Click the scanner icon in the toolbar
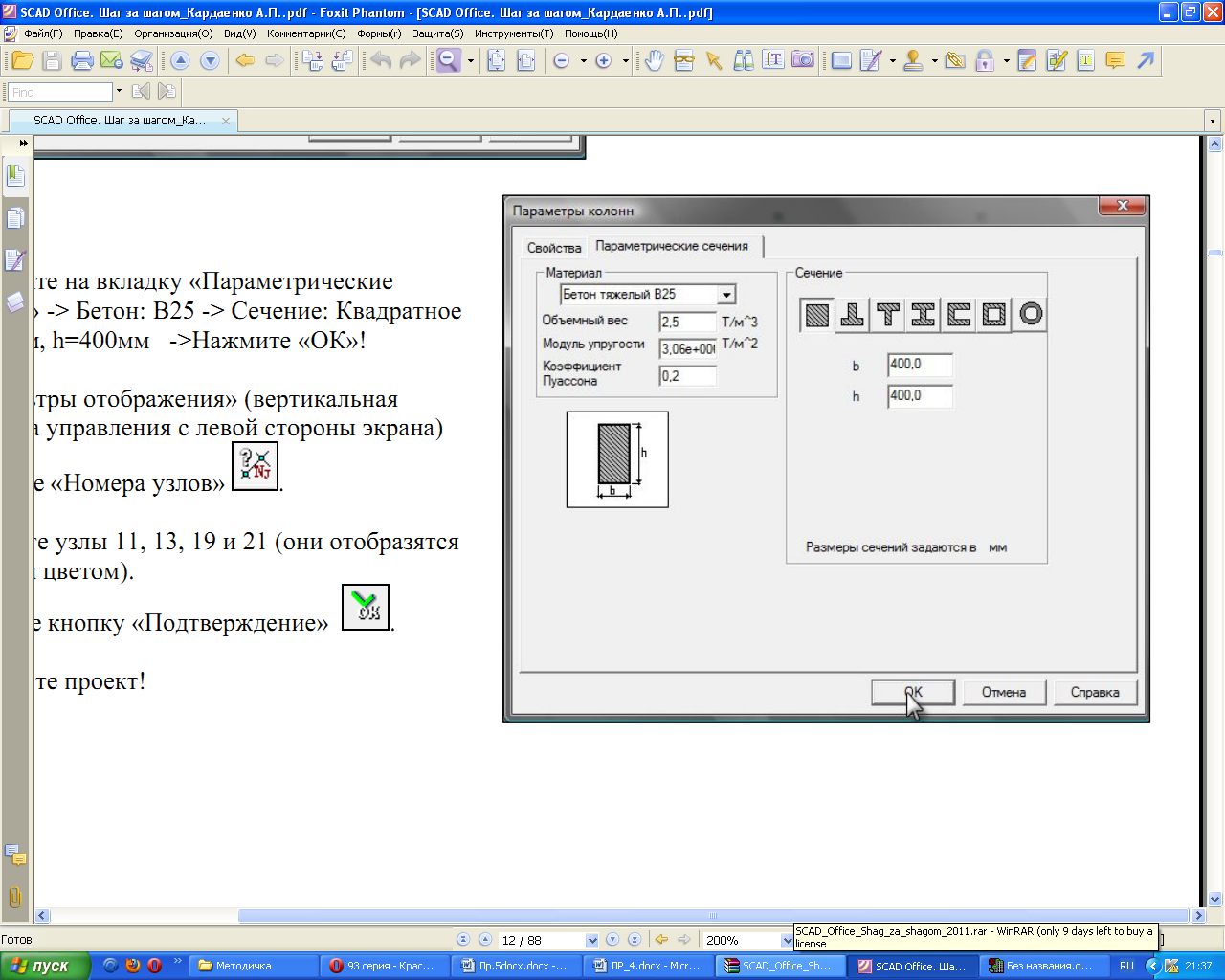This screenshot has width=1225, height=980. pyautogui.click(x=142, y=60)
